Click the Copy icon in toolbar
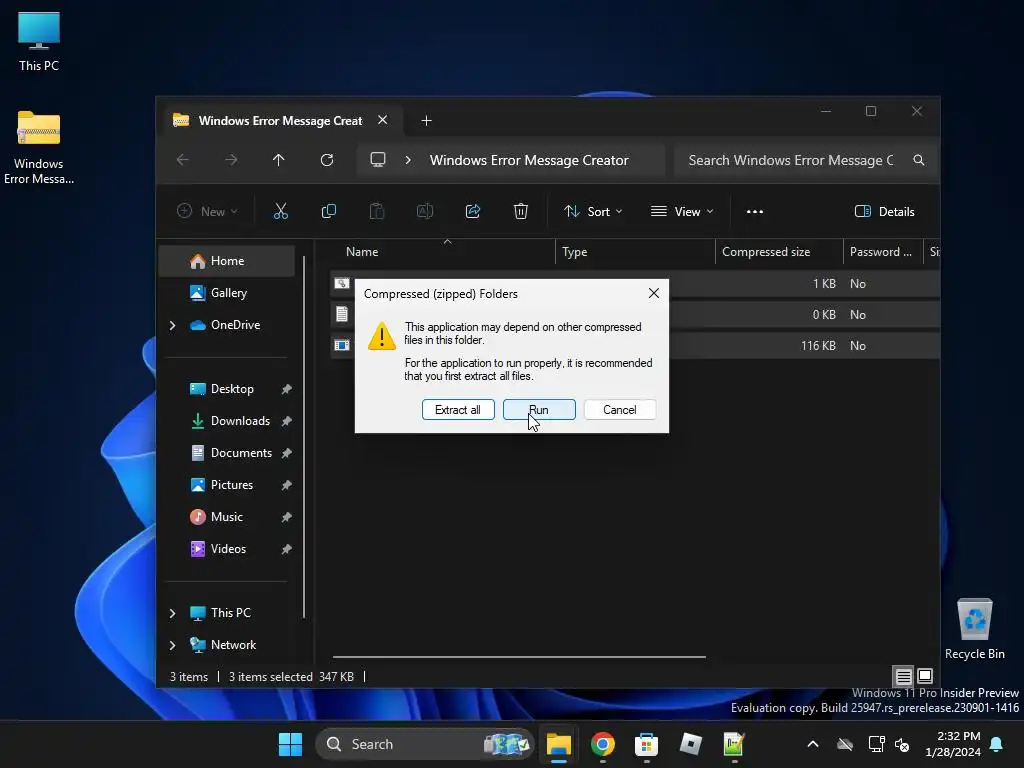Viewport: 1024px width, 768px height. click(x=328, y=211)
